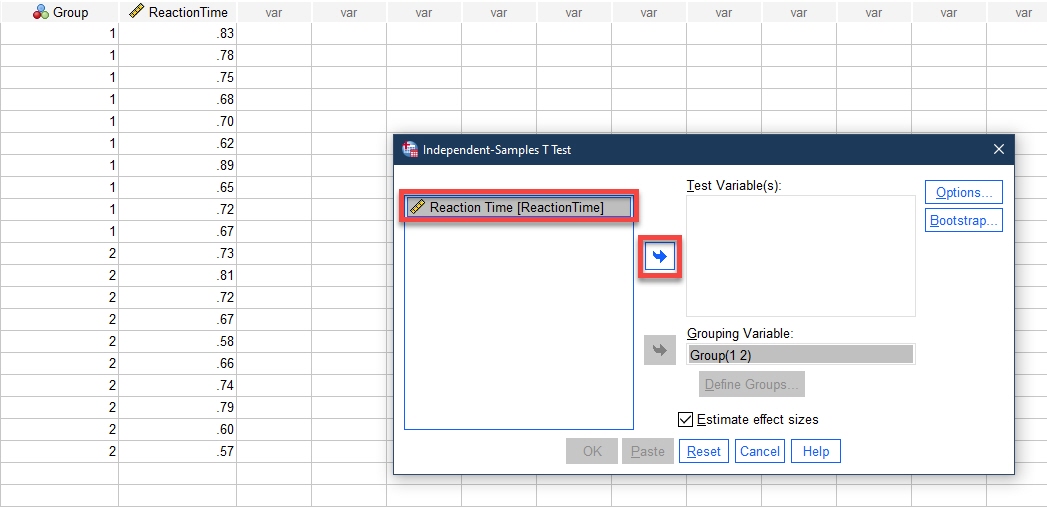Select Group cell in the .83 row
1047x507 pixels.
[59, 33]
